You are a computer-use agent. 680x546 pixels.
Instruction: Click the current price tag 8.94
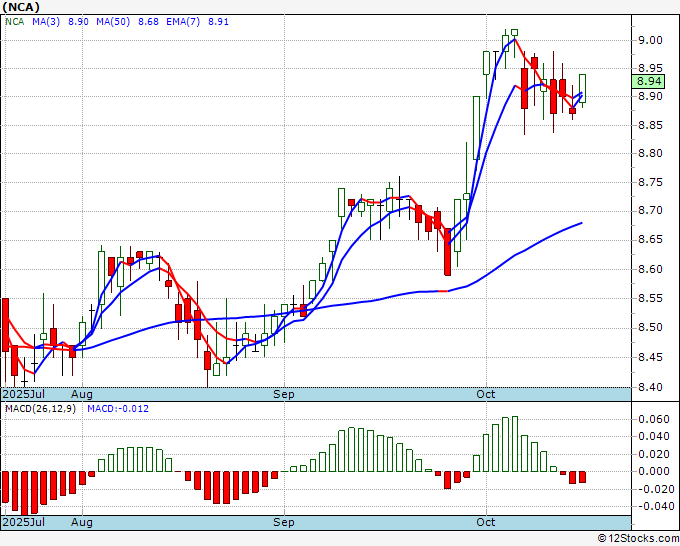point(648,82)
